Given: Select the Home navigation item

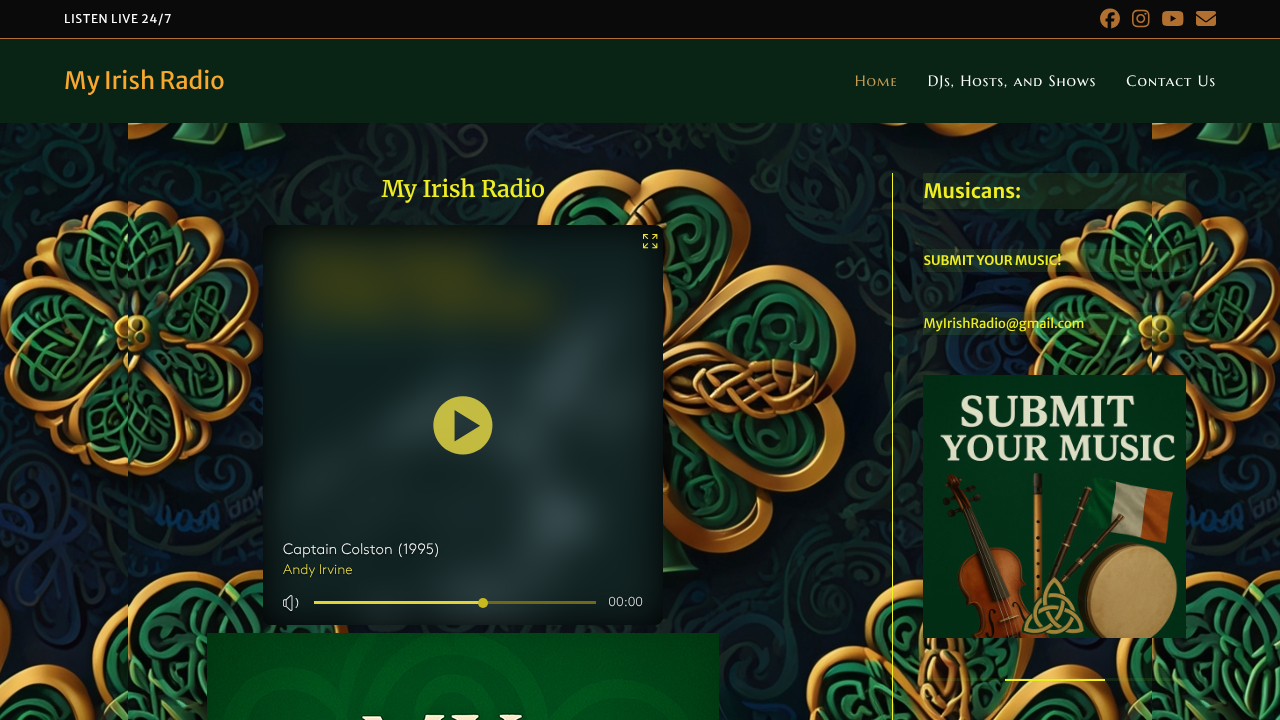Looking at the screenshot, I should (875, 81).
